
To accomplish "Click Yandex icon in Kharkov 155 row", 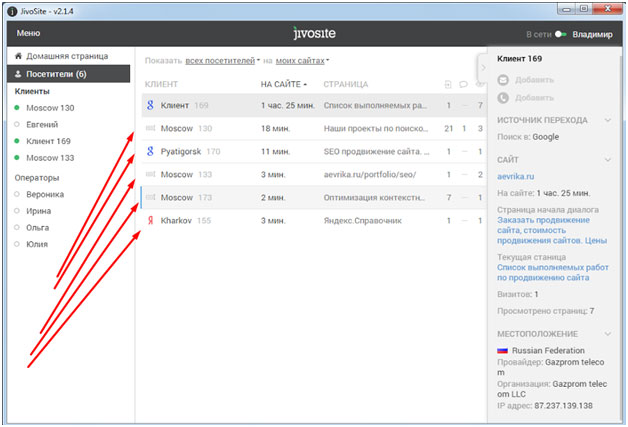I will click(150, 220).
